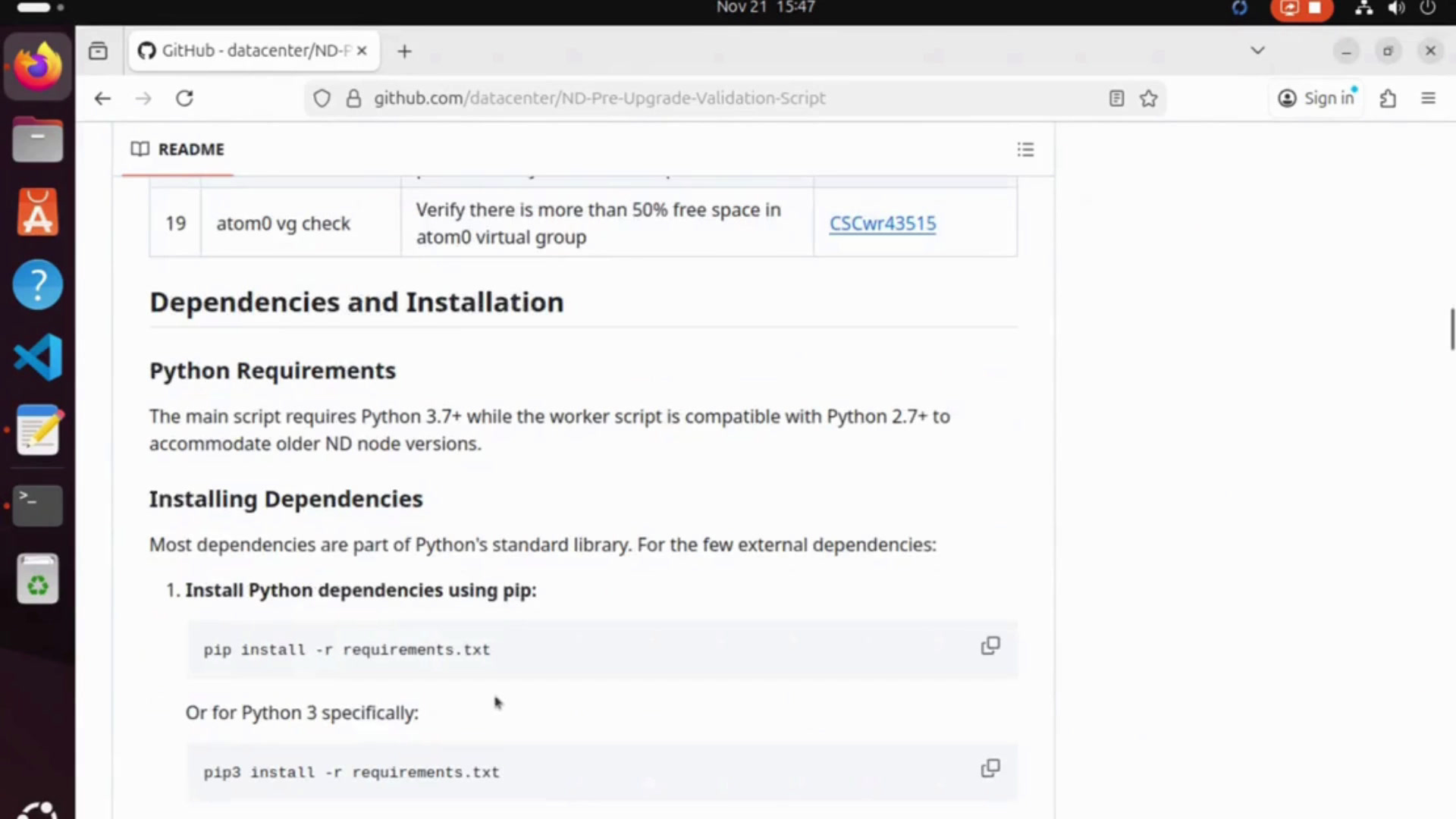Toggle Reader View in the address bar

(x=1116, y=98)
